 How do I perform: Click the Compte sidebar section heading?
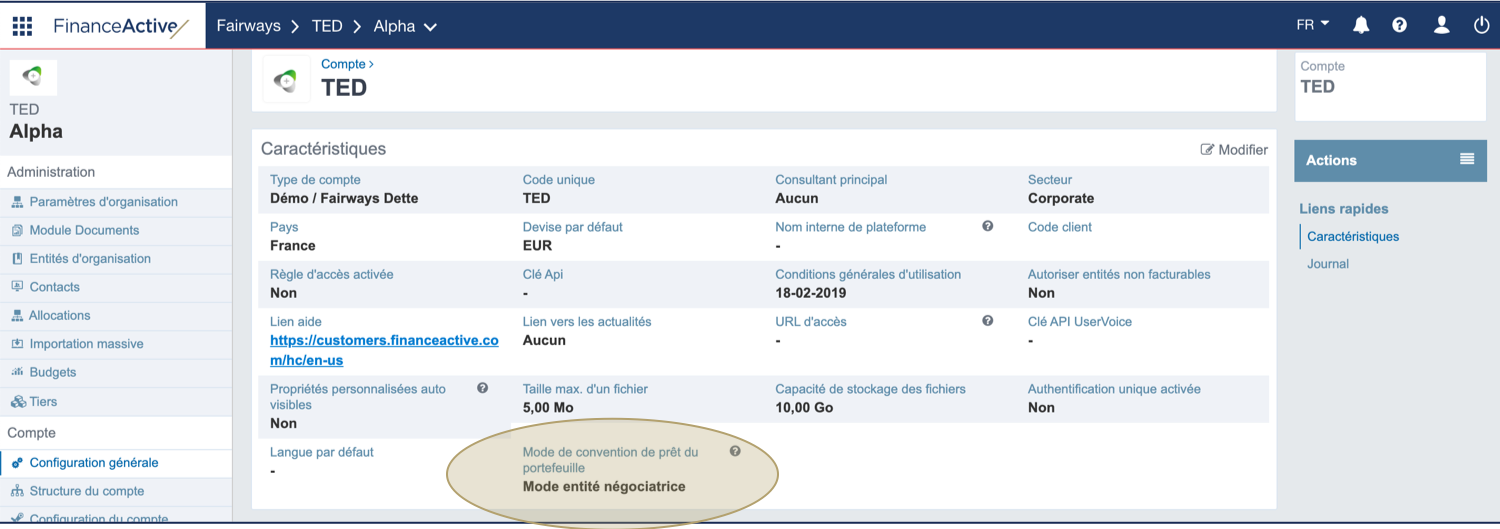pyautogui.click(x=32, y=433)
